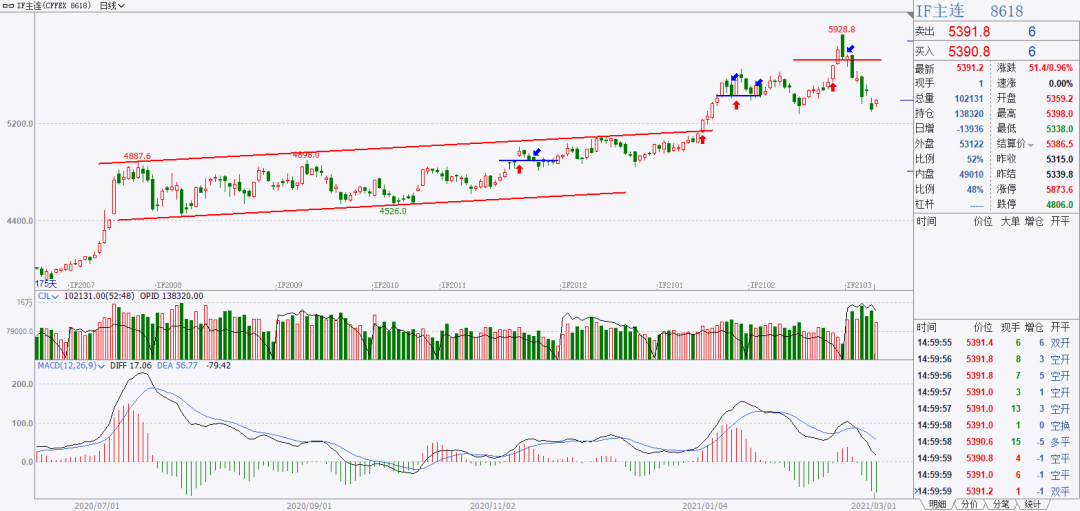Screen dimensions: 1080x511
Task: Click the 最新 value 5391.2
Action: click(x=970, y=68)
